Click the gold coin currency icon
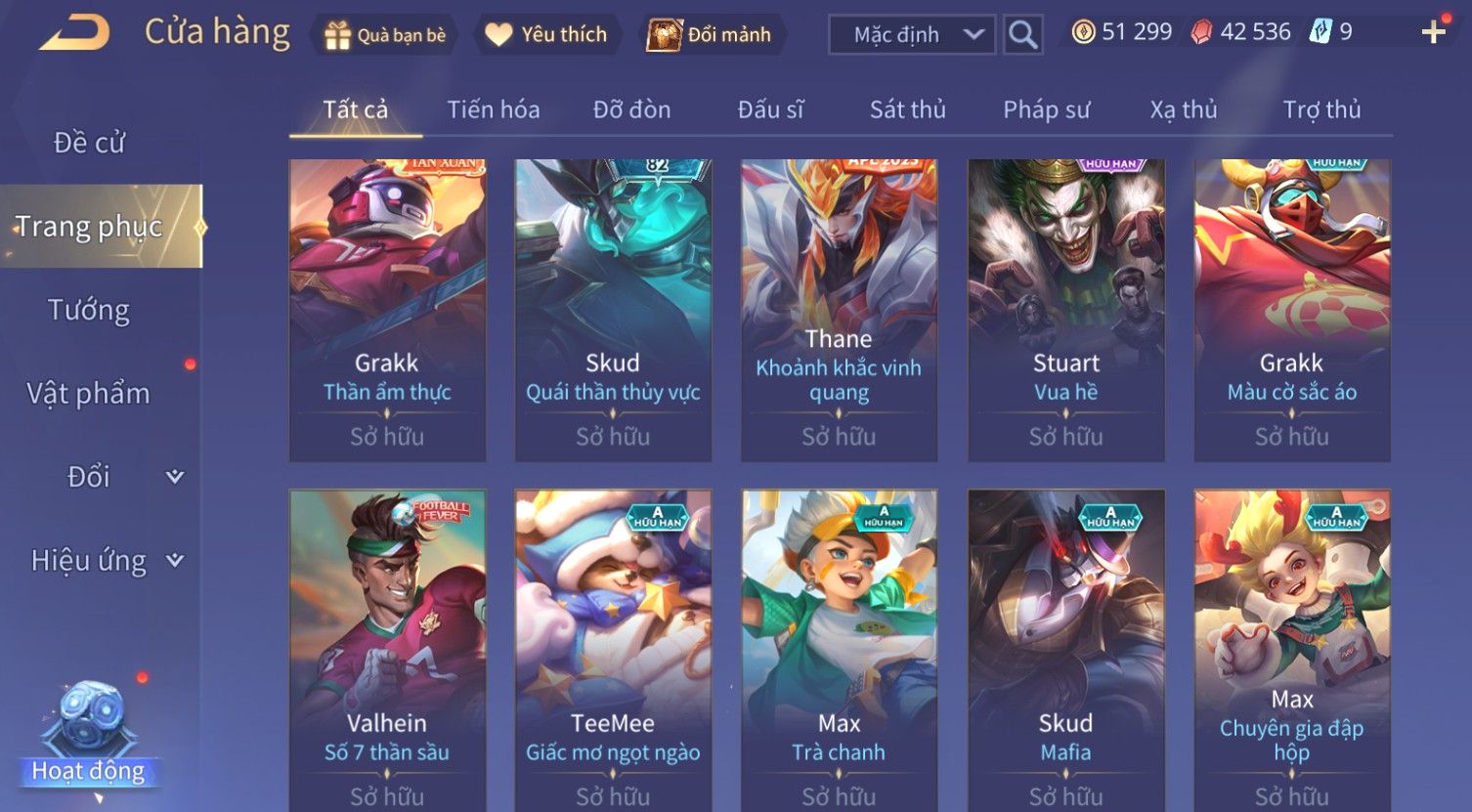The height and width of the screenshot is (812, 1472). (1083, 32)
